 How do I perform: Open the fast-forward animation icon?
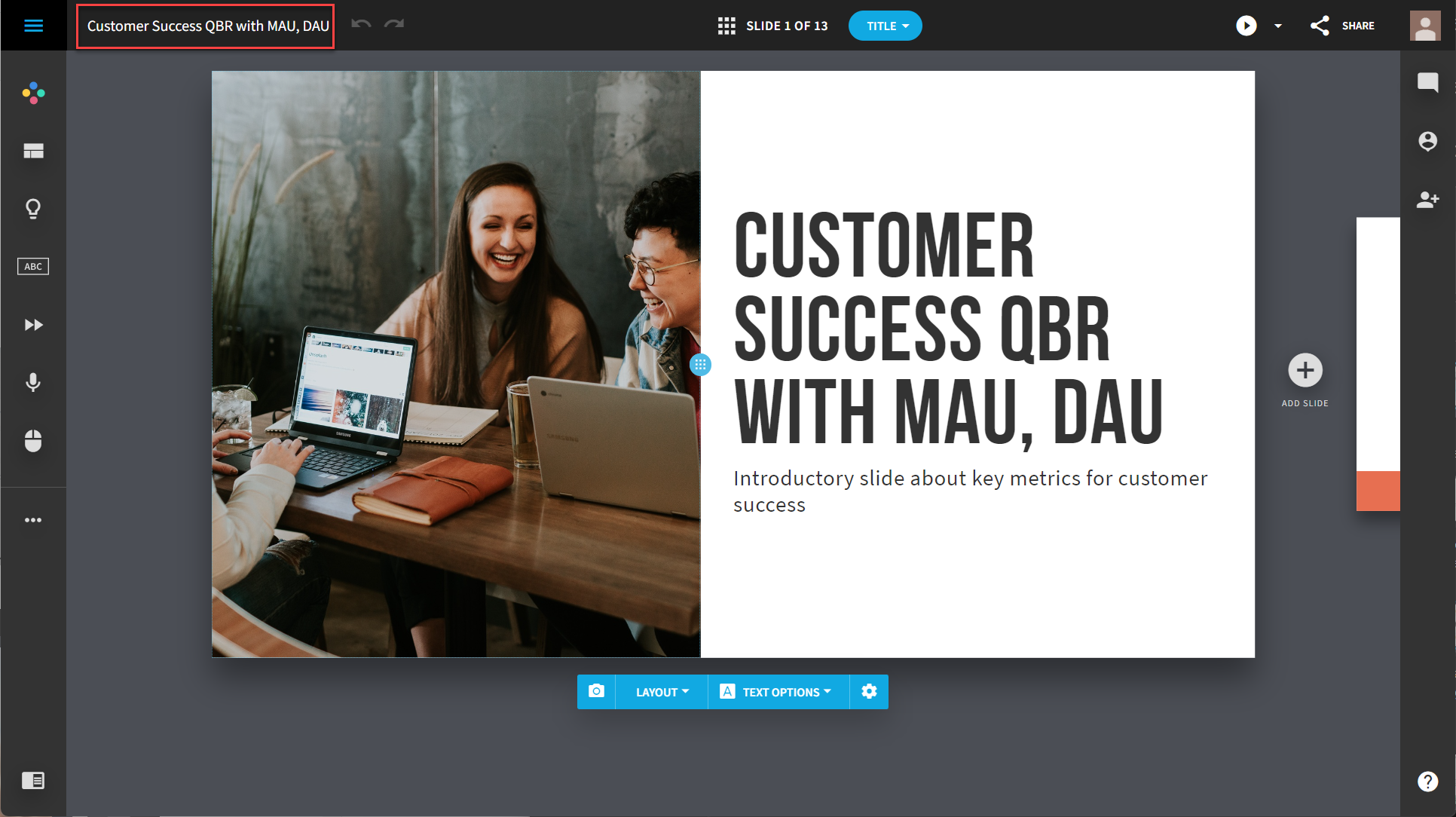33,325
